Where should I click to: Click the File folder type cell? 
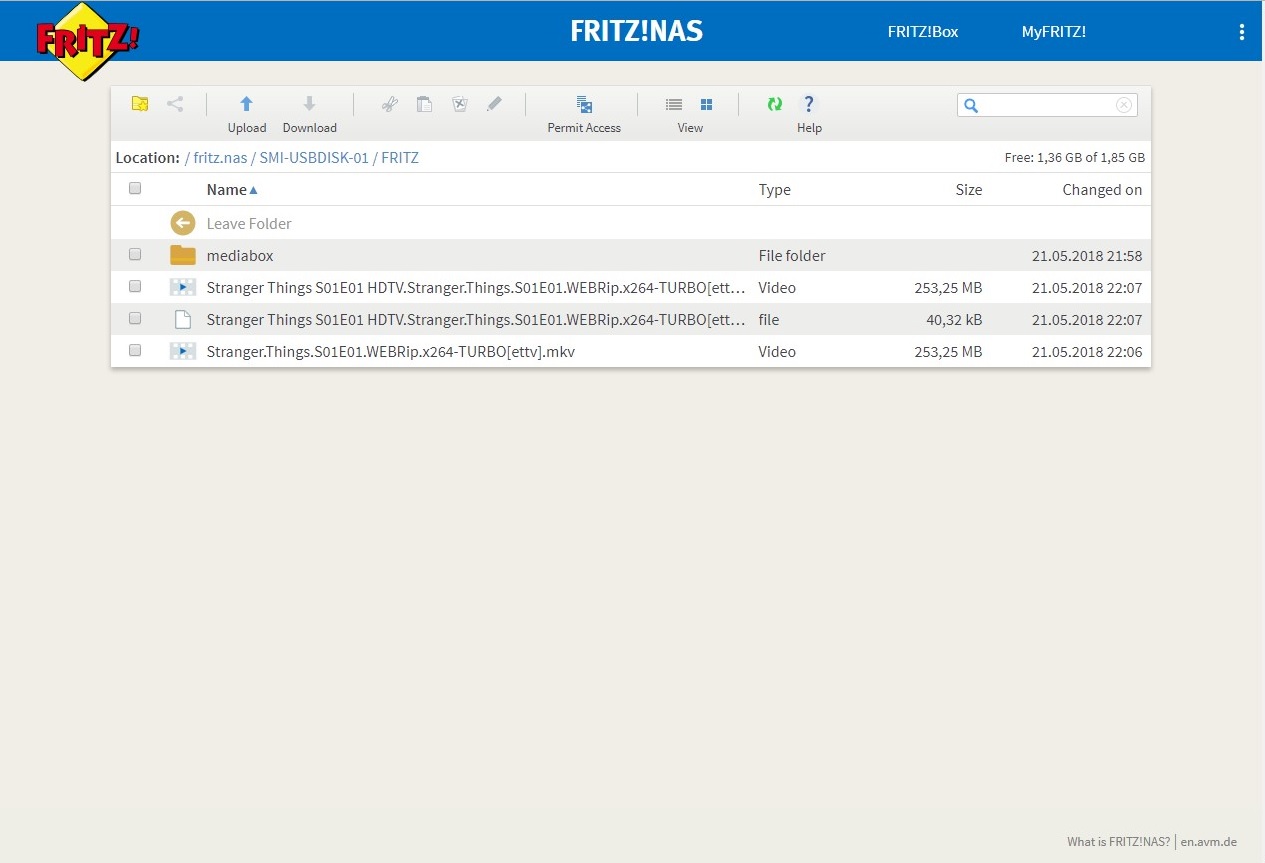click(x=792, y=256)
